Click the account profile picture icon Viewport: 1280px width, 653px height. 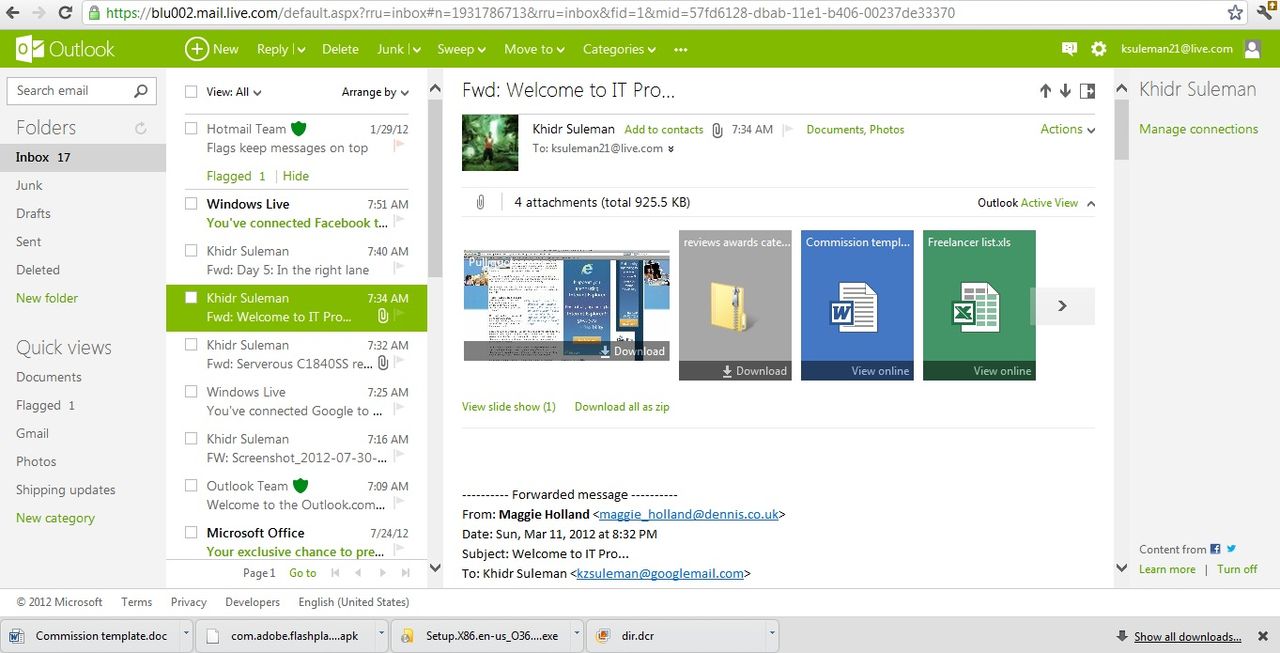pos(1252,49)
